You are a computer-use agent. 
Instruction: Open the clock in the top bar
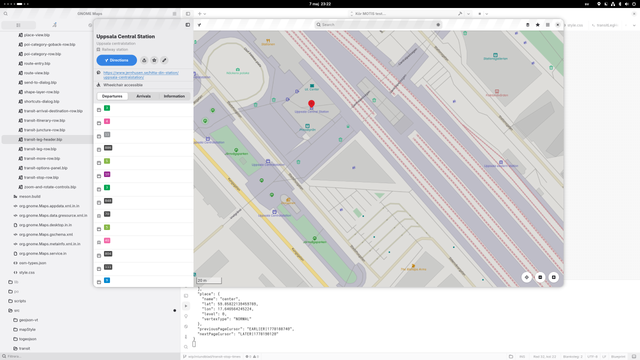[320, 4]
